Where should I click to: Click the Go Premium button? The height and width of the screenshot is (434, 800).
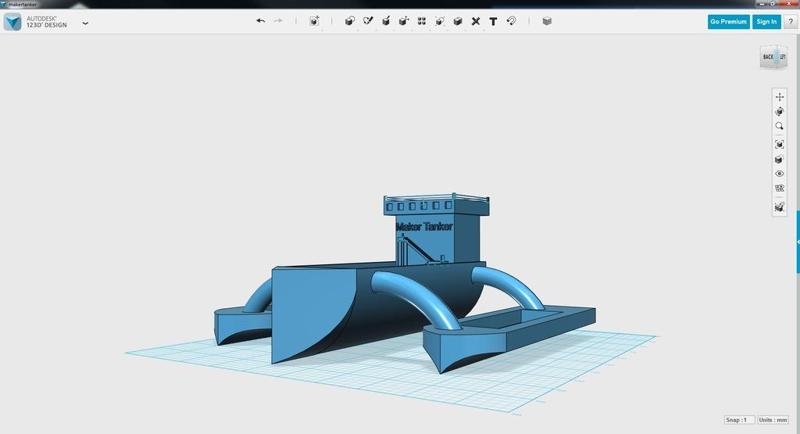(x=728, y=21)
